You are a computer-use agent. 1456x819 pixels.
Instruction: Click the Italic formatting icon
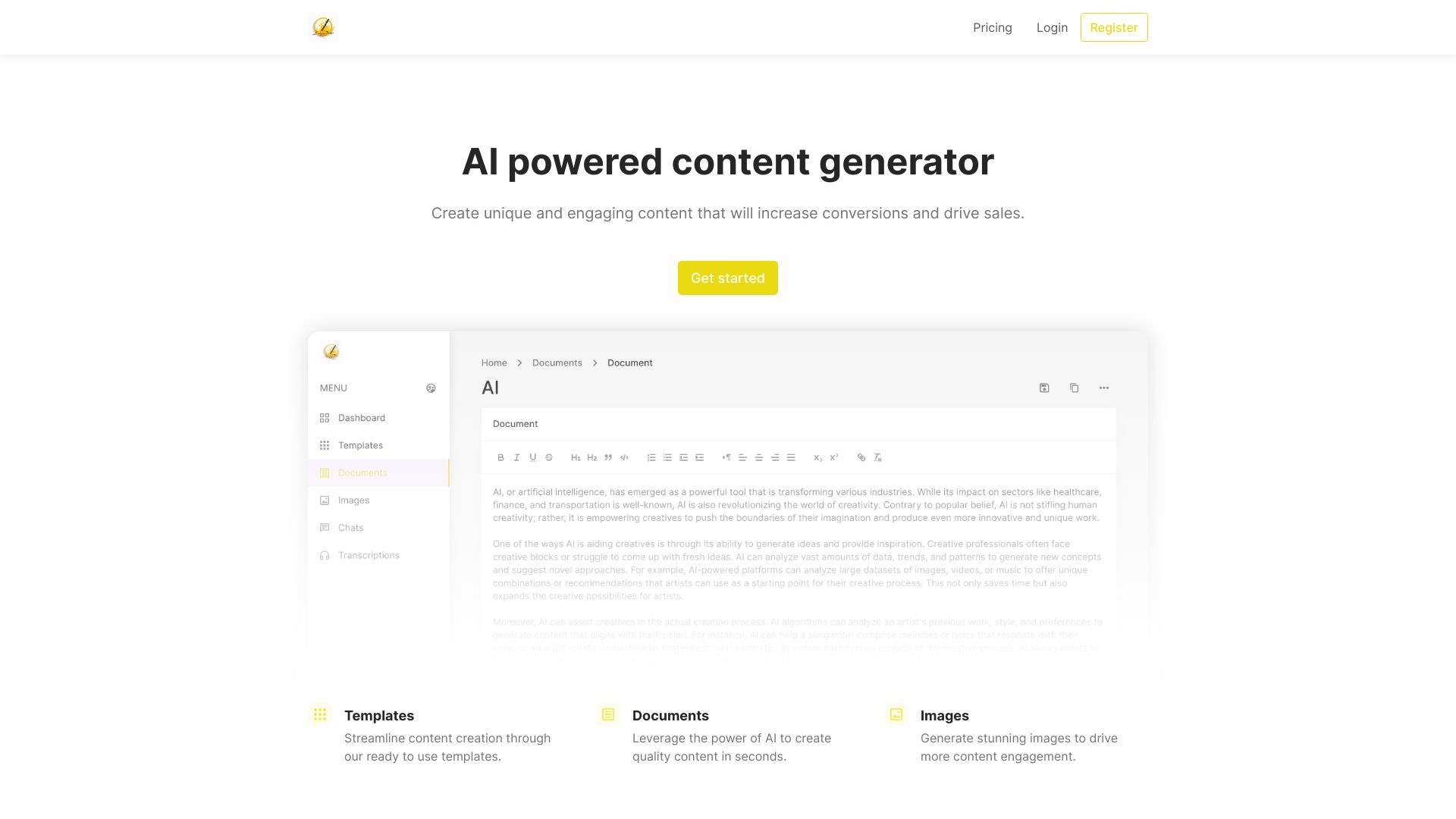[517, 457]
